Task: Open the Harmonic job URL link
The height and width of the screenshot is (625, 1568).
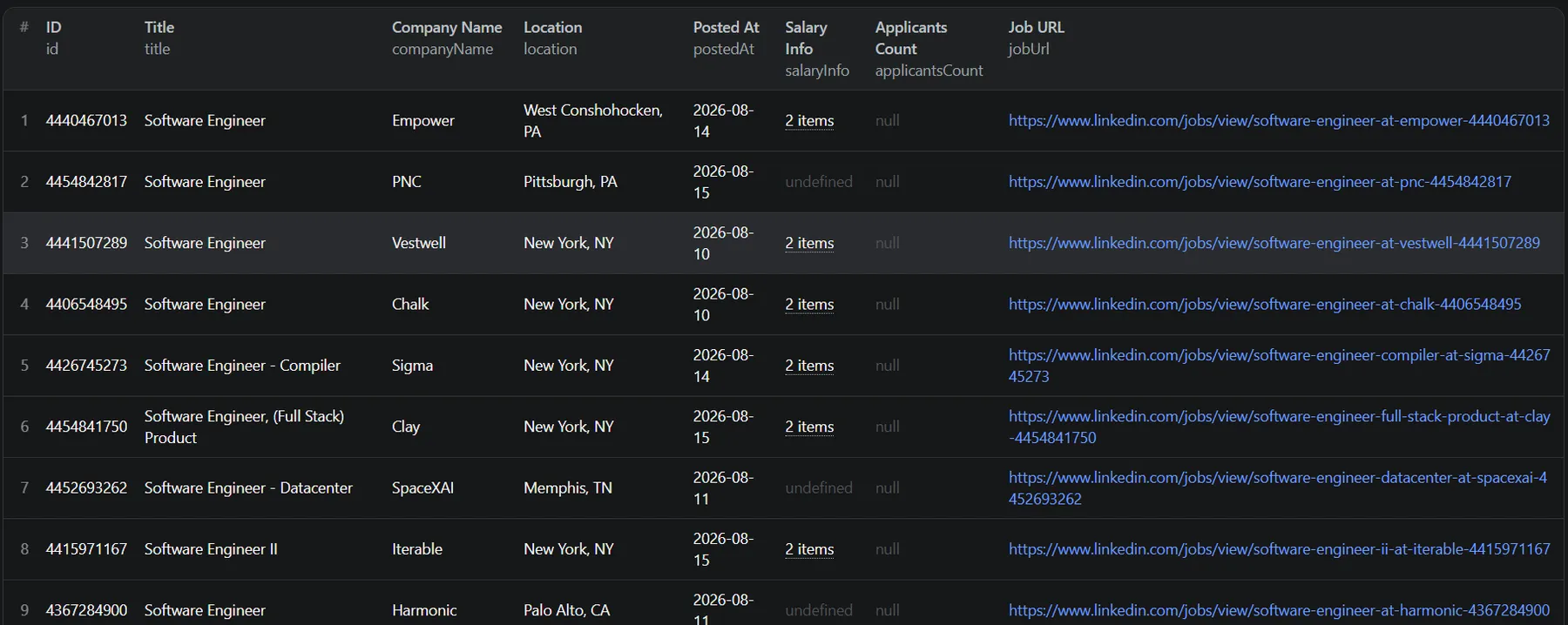Action: pyautogui.click(x=1279, y=610)
